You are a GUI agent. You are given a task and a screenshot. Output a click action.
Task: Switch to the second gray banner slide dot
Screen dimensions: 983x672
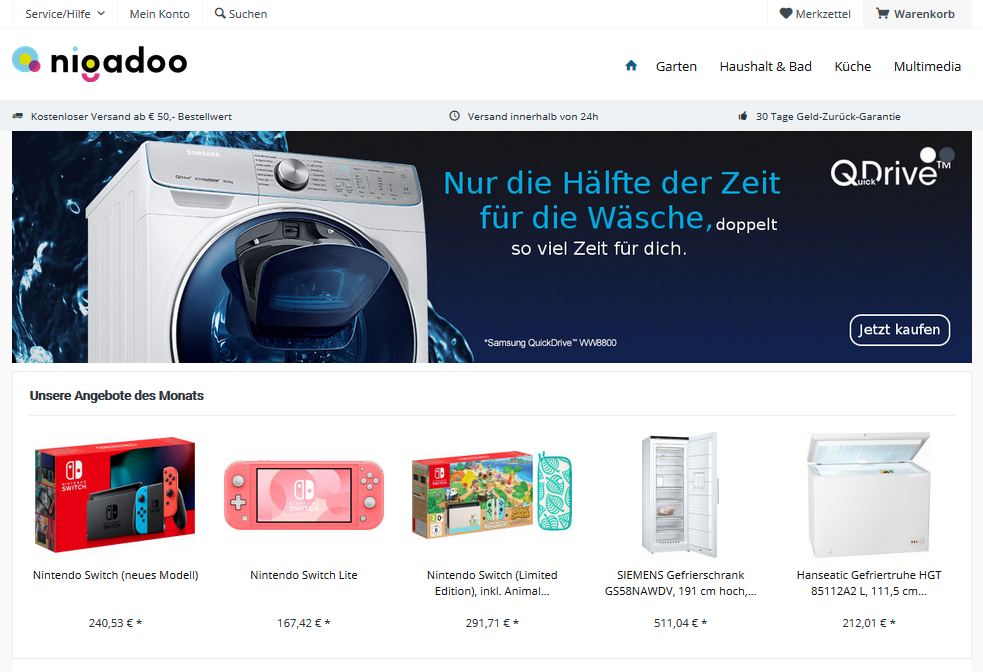coord(947,154)
